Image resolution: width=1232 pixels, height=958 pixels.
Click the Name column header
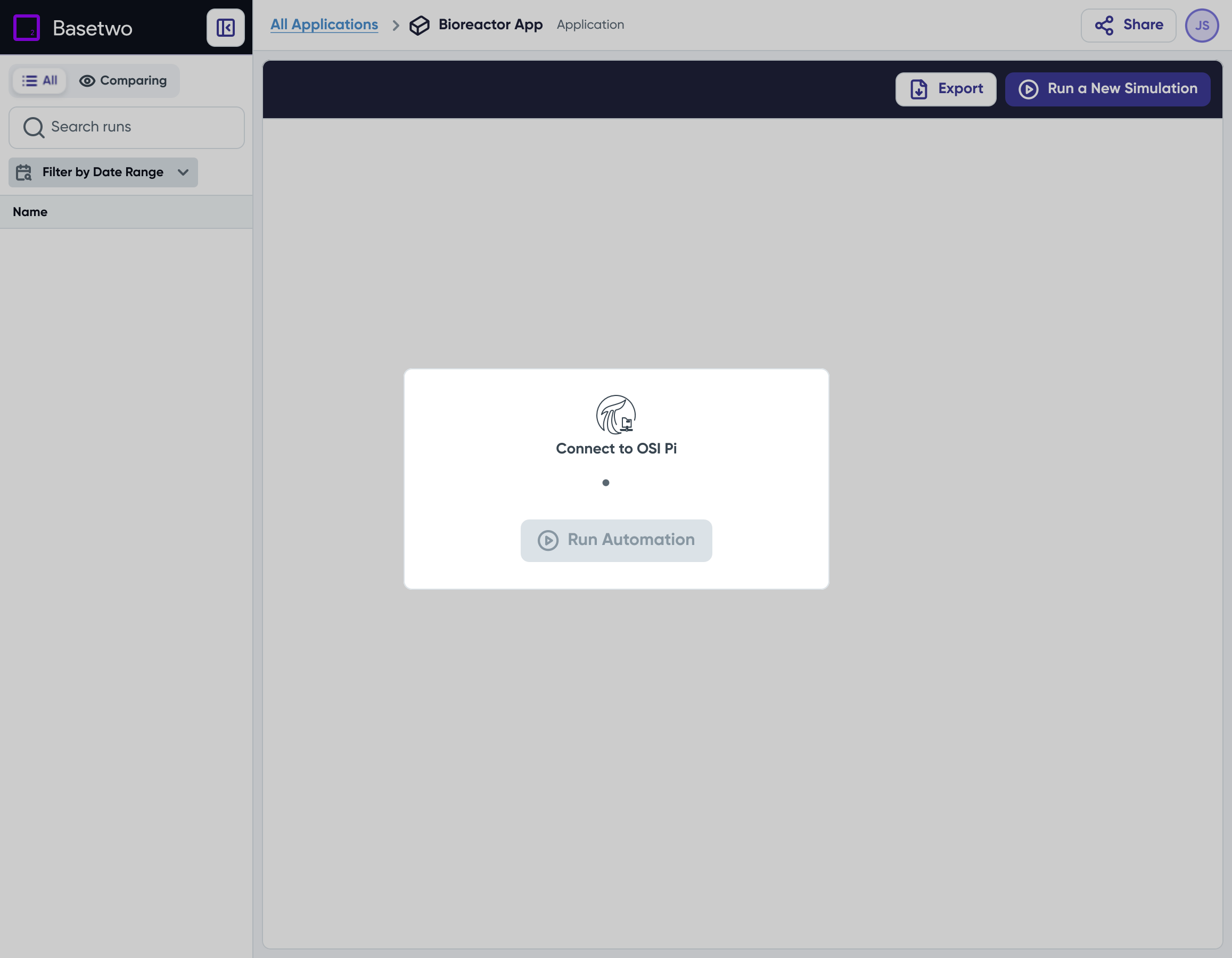30,212
